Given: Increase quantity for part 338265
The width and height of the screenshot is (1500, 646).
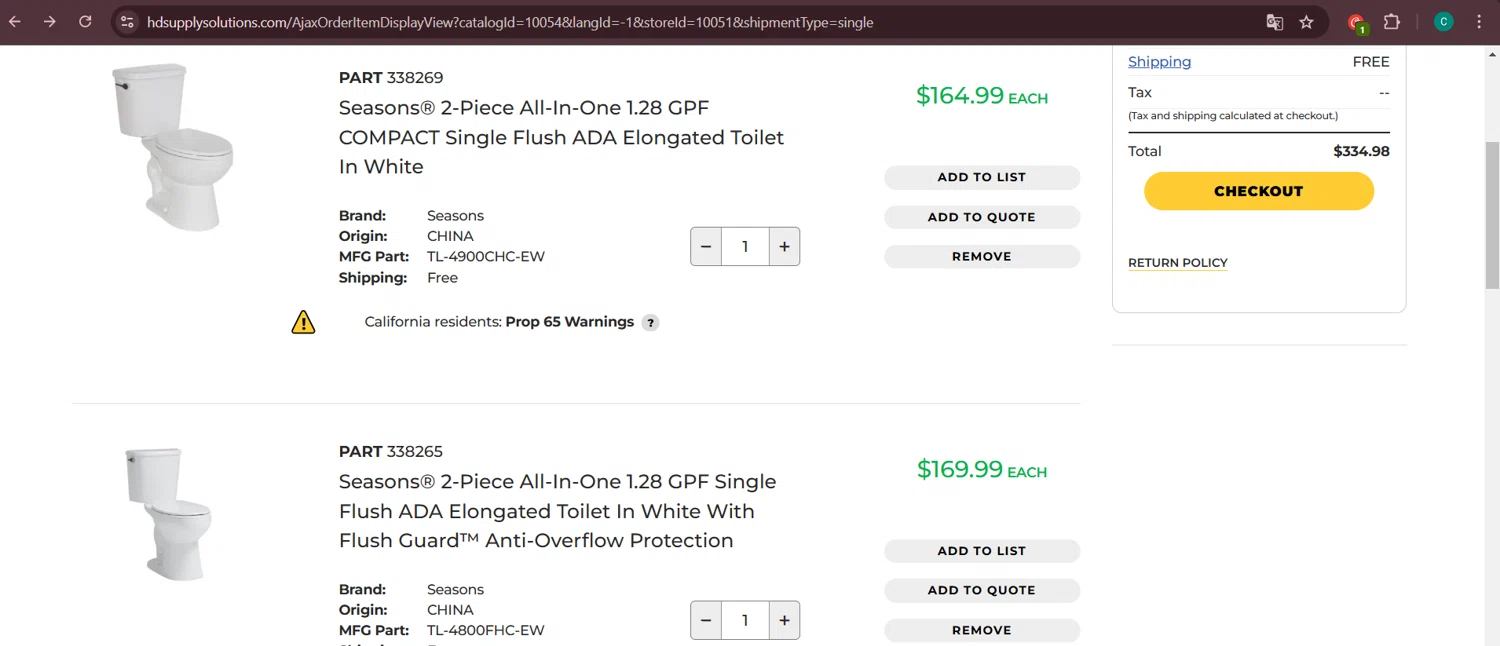Looking at the screenshot, I should point(784,620).
